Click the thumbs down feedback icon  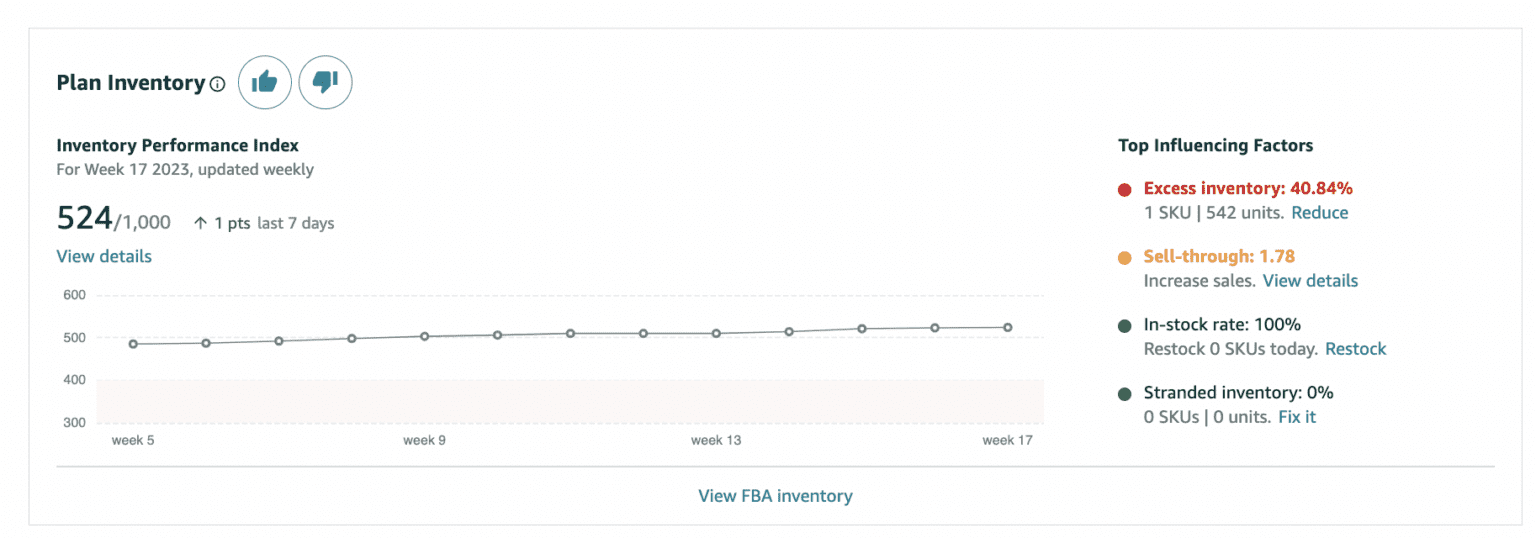point(326,82)
